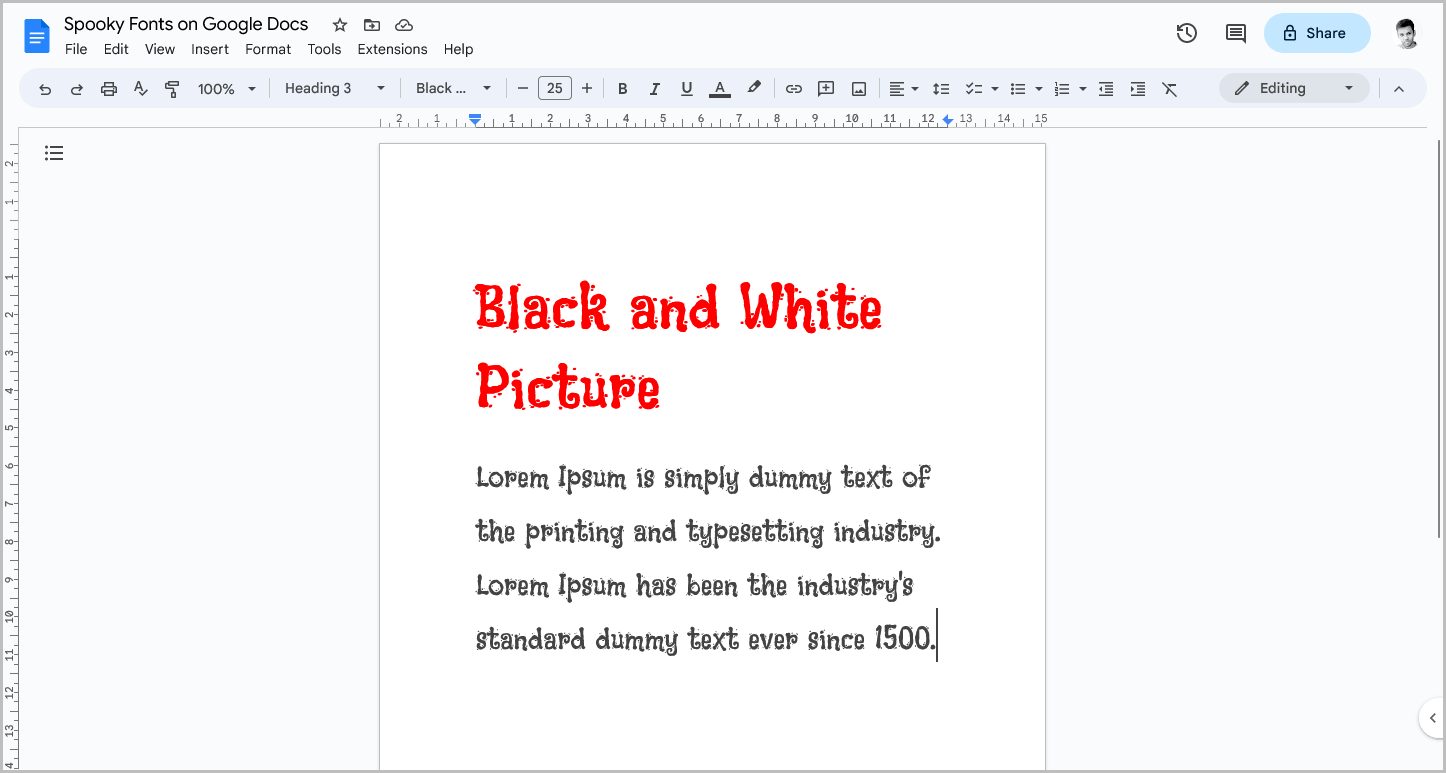The height and width of the screenshot is (773, 1446).
Task: Star the document
Action: point(339,24)
